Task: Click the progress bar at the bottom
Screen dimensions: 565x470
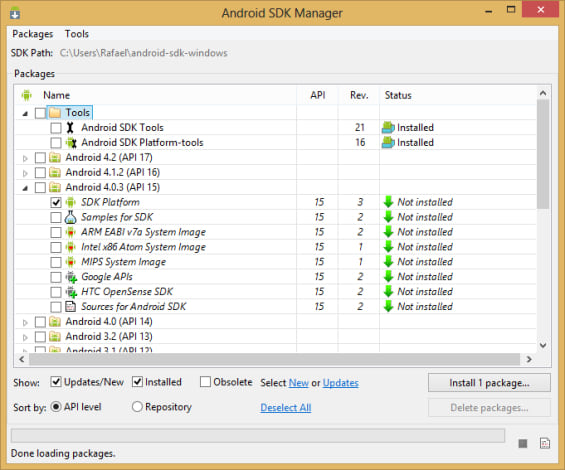Action: [258, 436]
